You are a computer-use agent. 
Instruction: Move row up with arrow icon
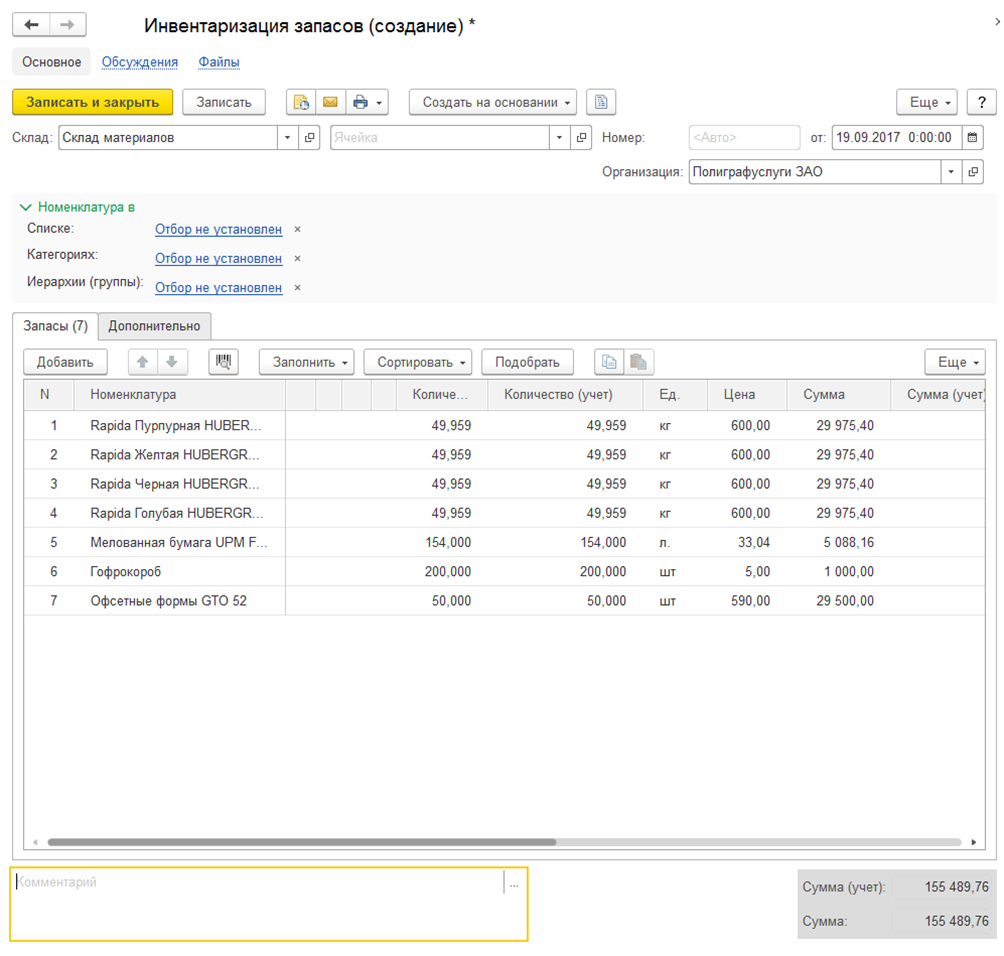(x=143, y=362)
